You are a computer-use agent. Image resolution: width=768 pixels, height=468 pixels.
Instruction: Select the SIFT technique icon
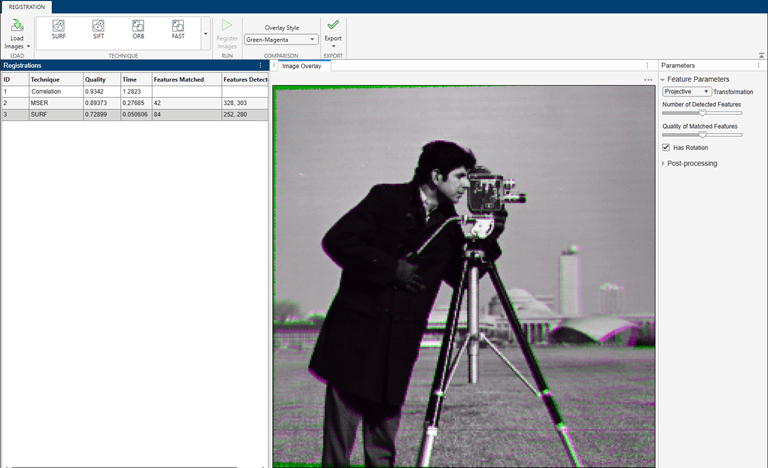(x=98, y=29)
